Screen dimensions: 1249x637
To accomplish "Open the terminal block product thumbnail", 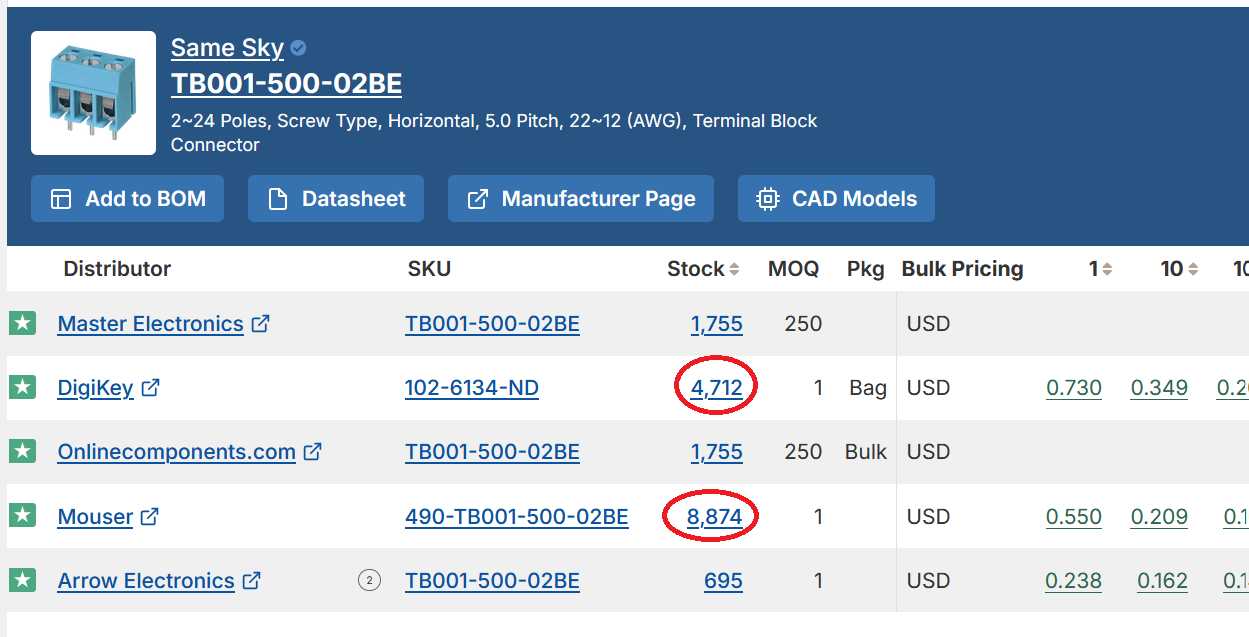I will pos(93,93).
